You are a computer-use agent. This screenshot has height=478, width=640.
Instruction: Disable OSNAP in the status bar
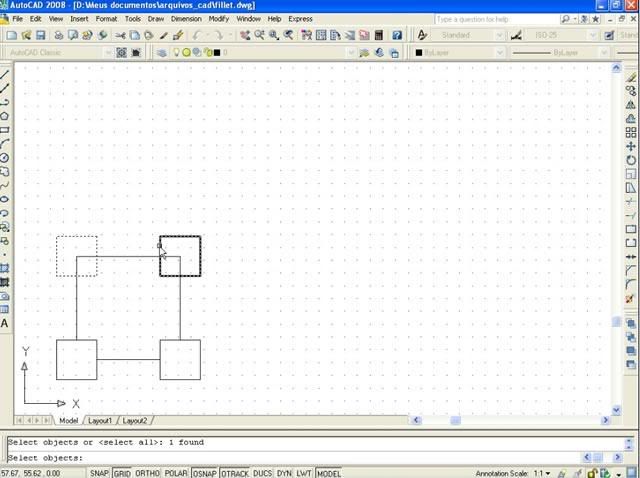[x=206, y=473]
